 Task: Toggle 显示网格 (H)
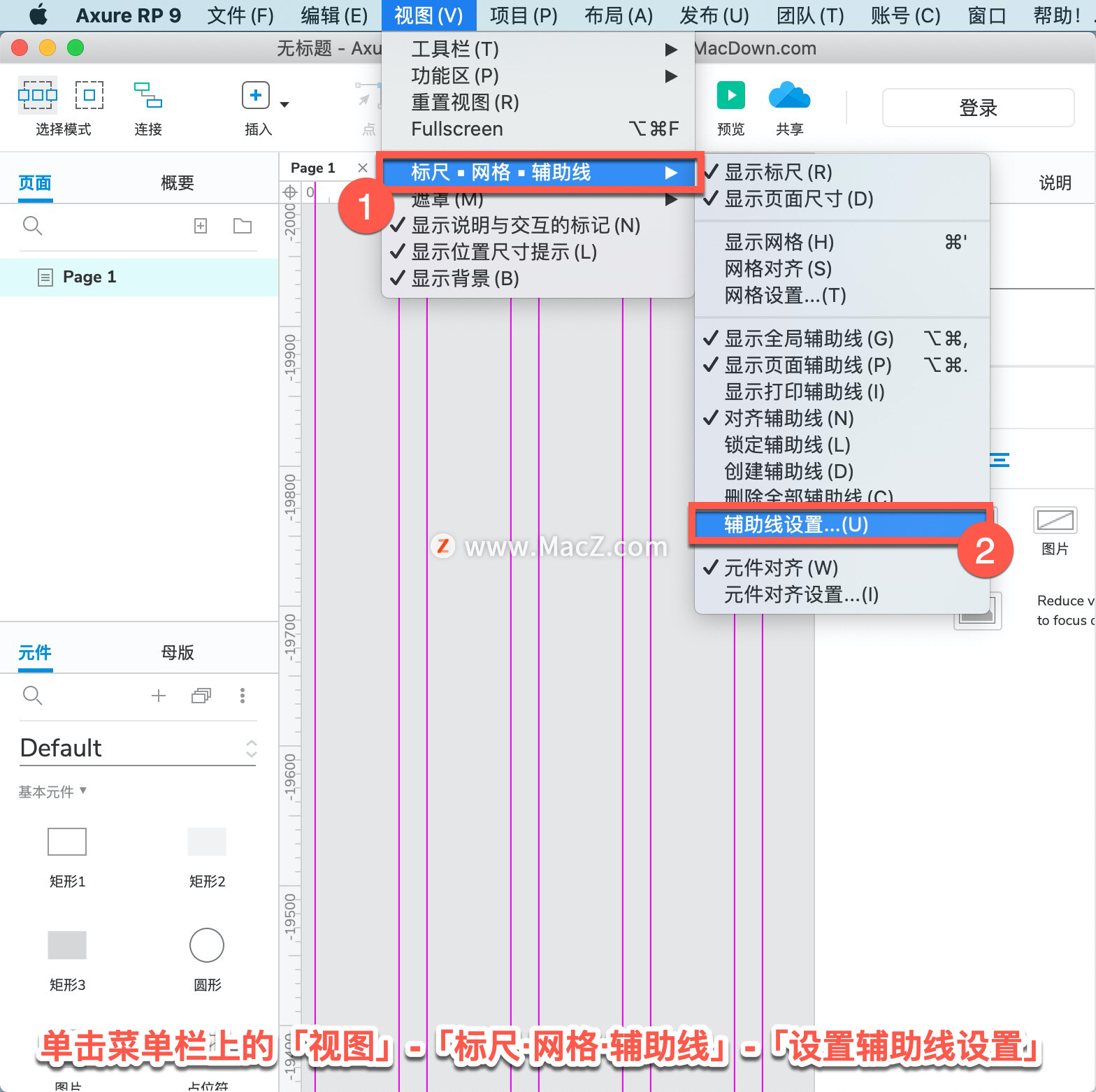(842, 242)
